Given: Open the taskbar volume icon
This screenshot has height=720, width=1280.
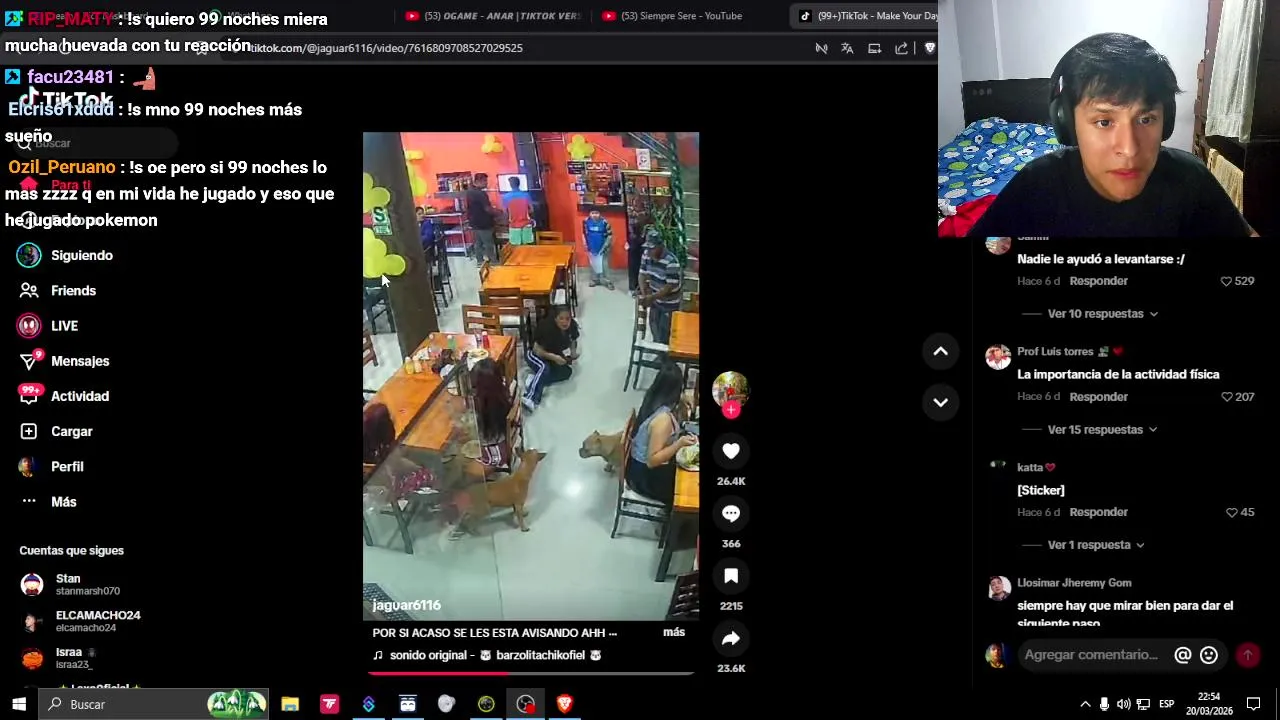Looking at the screenshot, I should click(1123, 704).
